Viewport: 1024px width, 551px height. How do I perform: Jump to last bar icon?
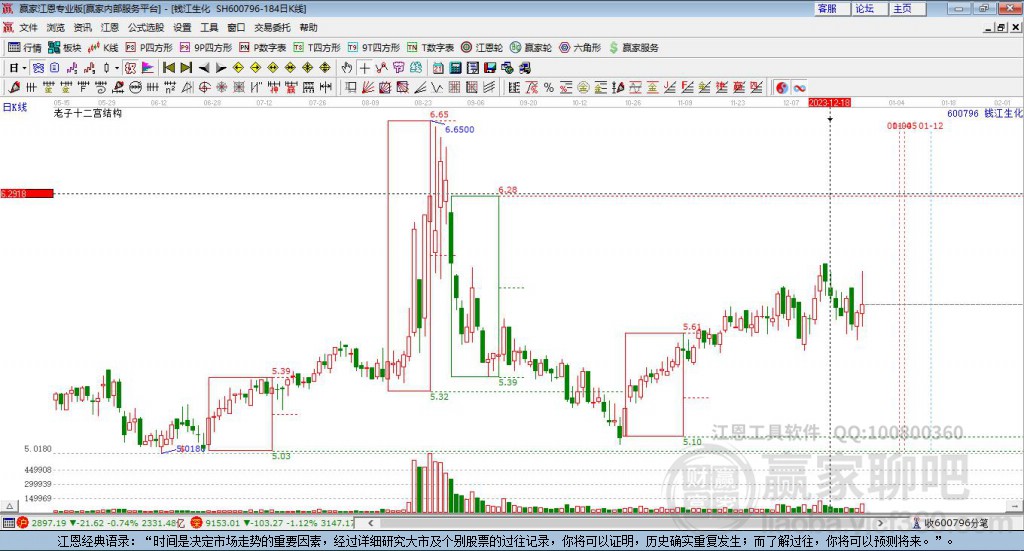point(186,68)
